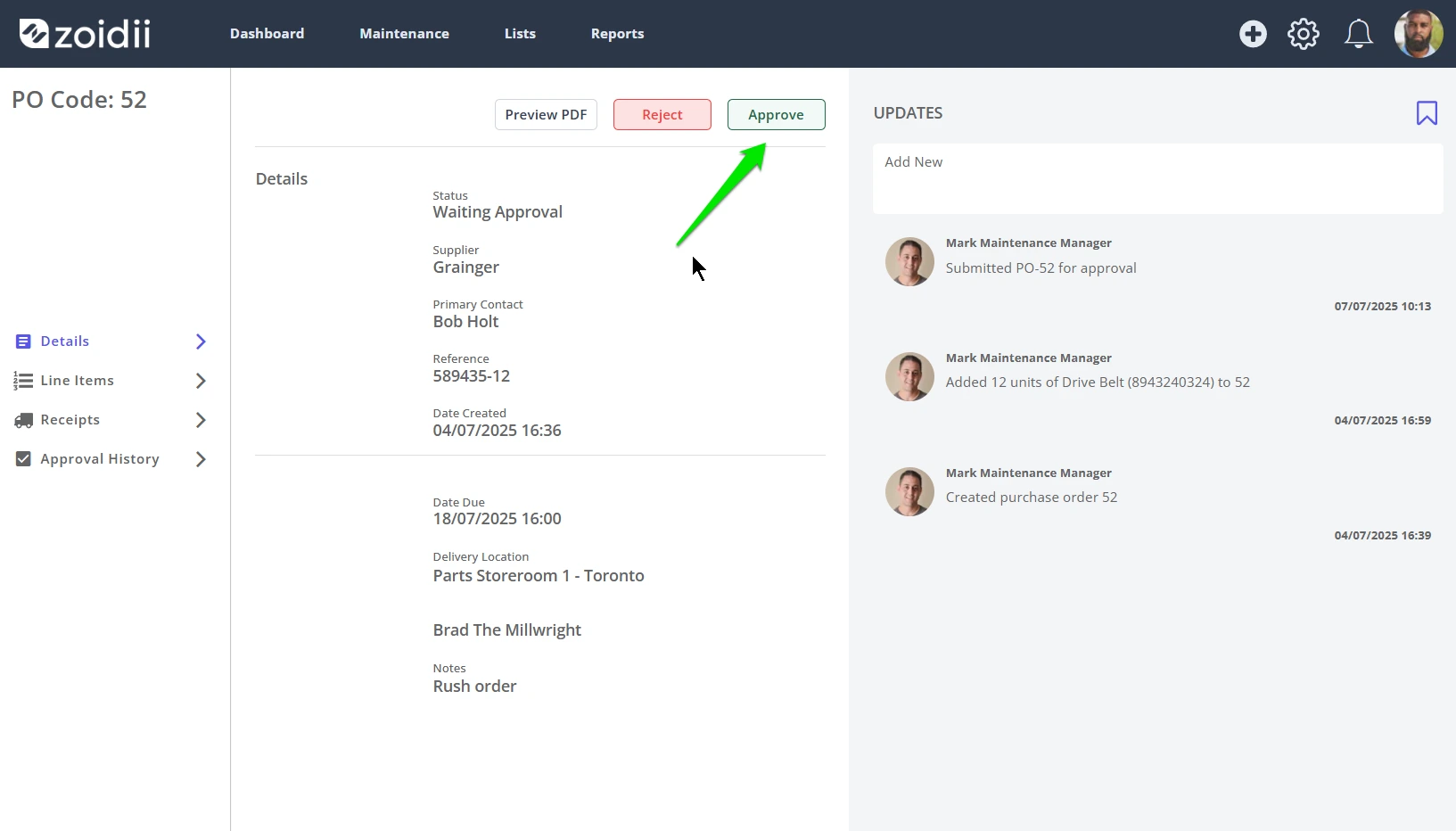Click the Add New update field

coord(1157,178)
